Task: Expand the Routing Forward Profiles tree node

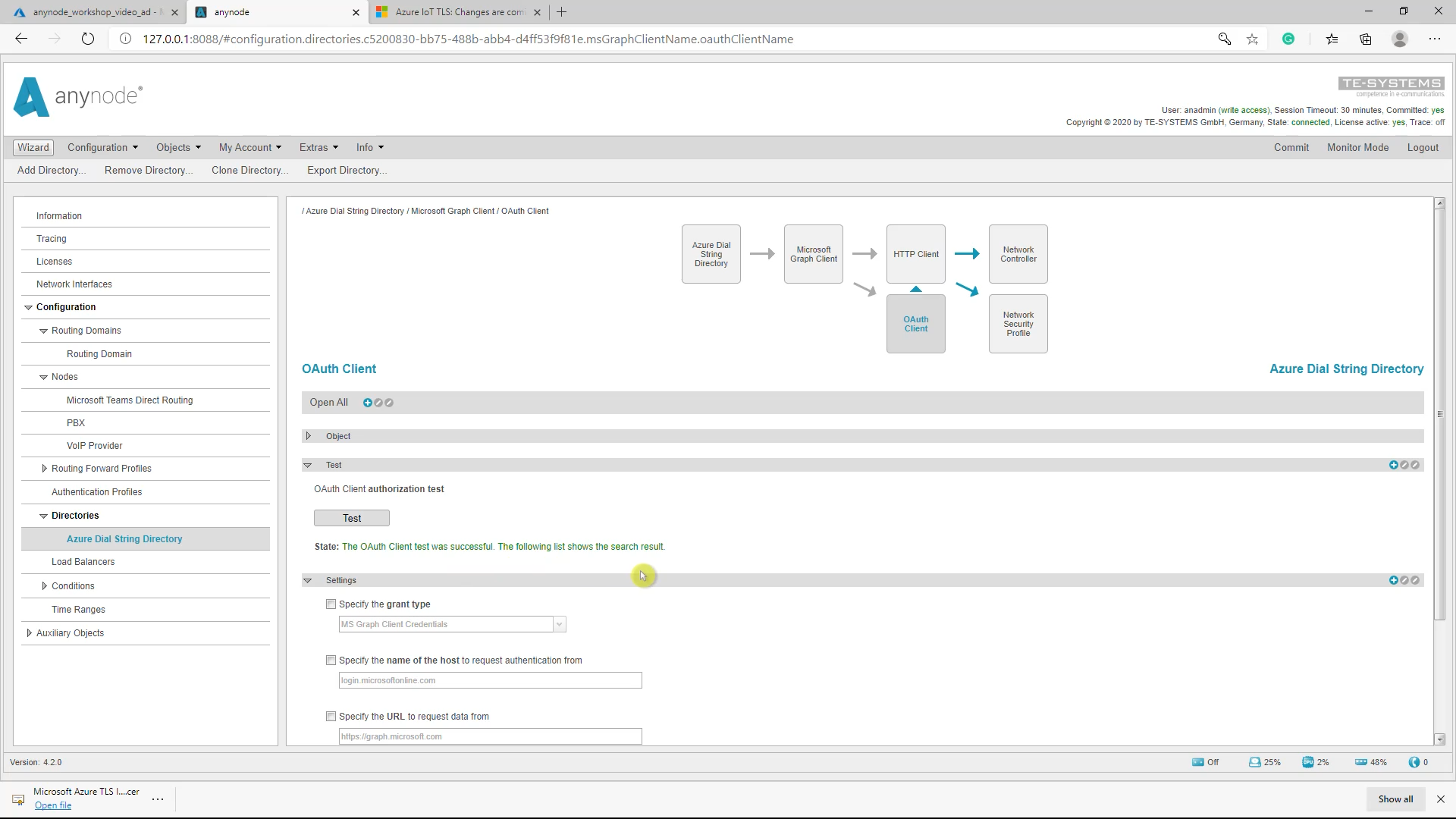Action: point(44,469)
